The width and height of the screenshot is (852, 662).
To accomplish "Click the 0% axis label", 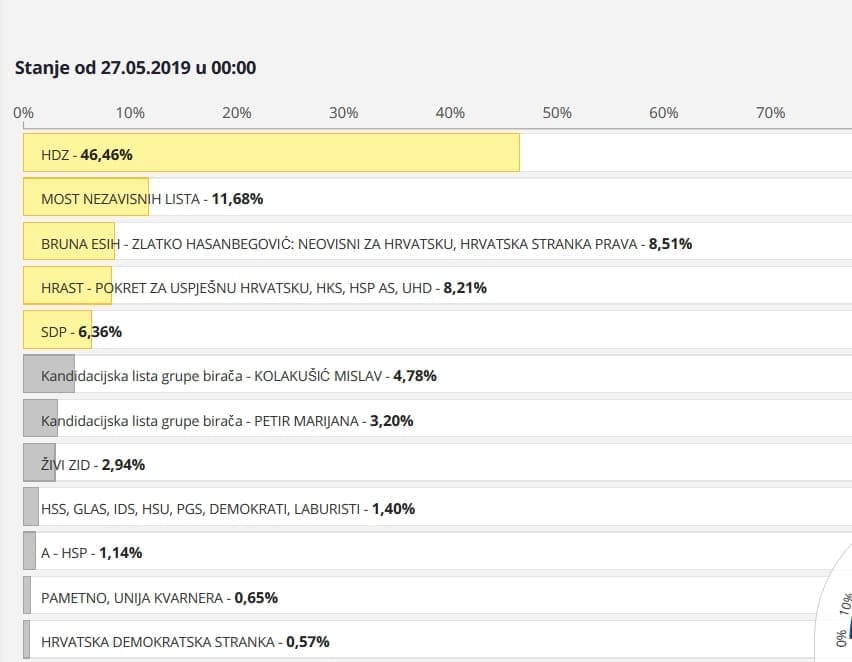I will [24, 113].
